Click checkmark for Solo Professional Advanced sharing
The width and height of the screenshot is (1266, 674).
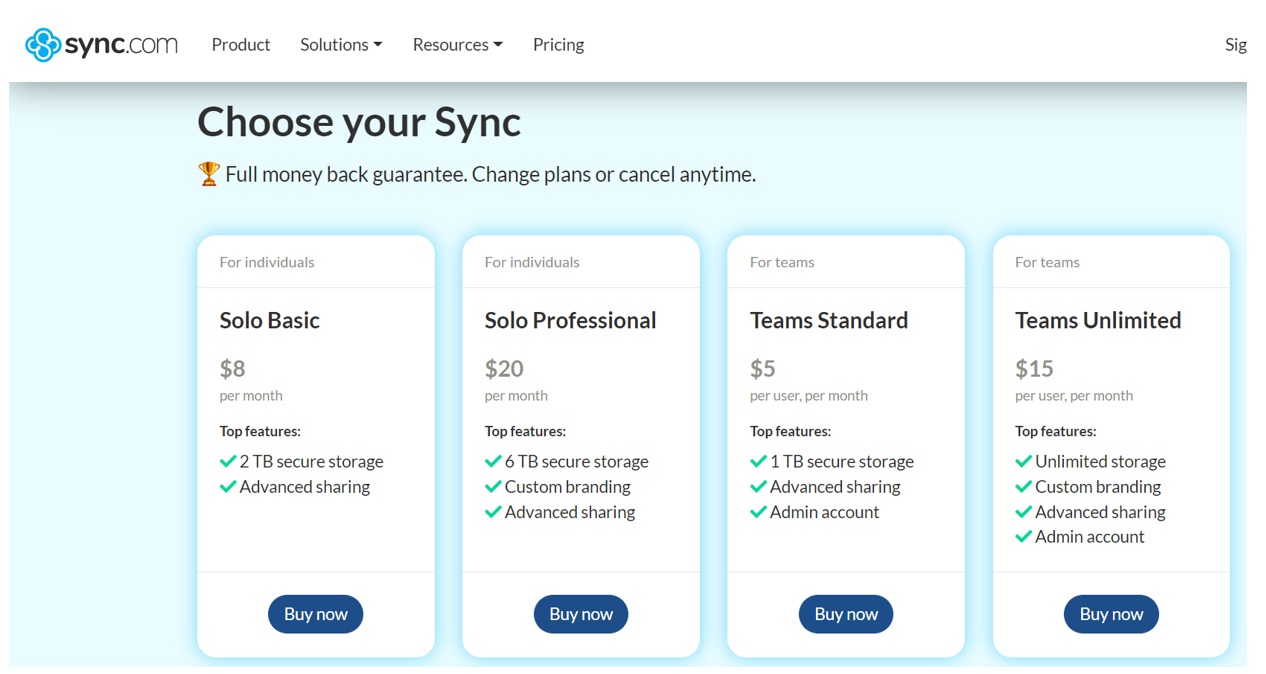pyautogui.click(x=493, y=512)
